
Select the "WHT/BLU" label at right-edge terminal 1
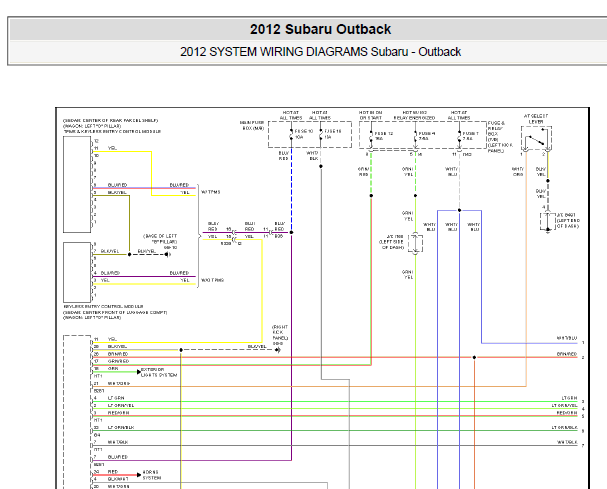click(567, 338)
